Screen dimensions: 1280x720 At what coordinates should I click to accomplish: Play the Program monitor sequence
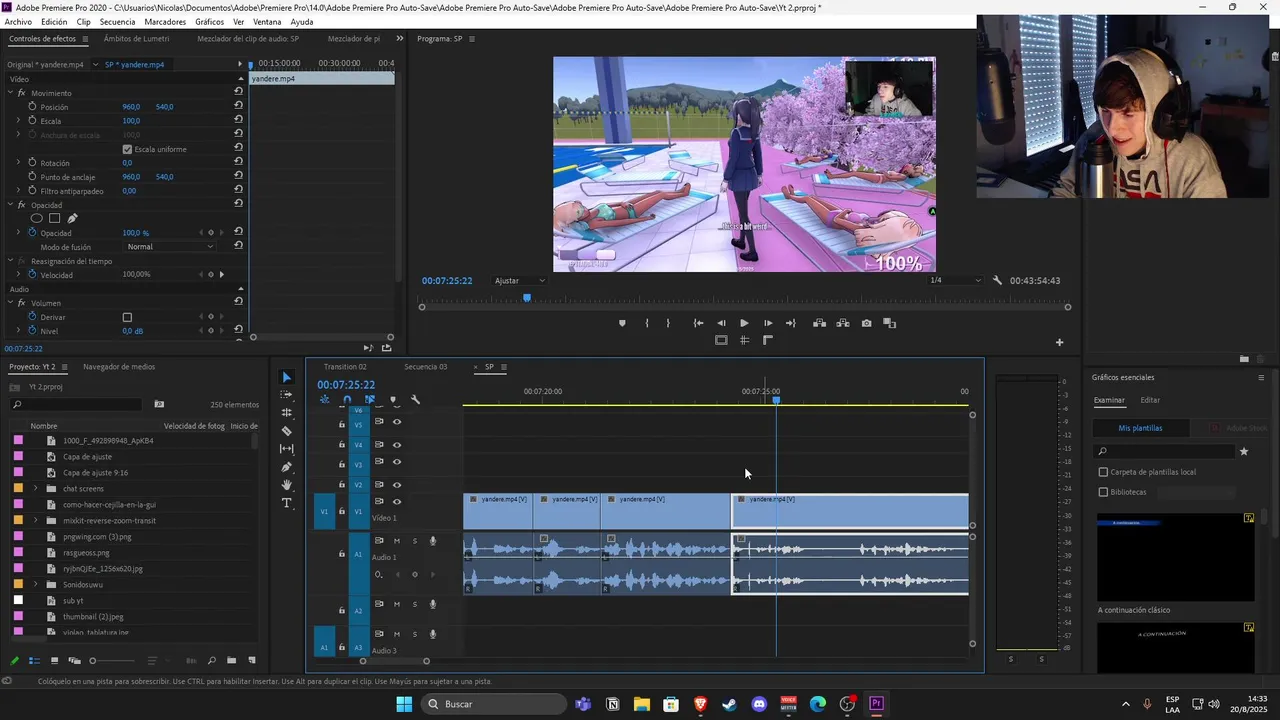pos(744,323)
